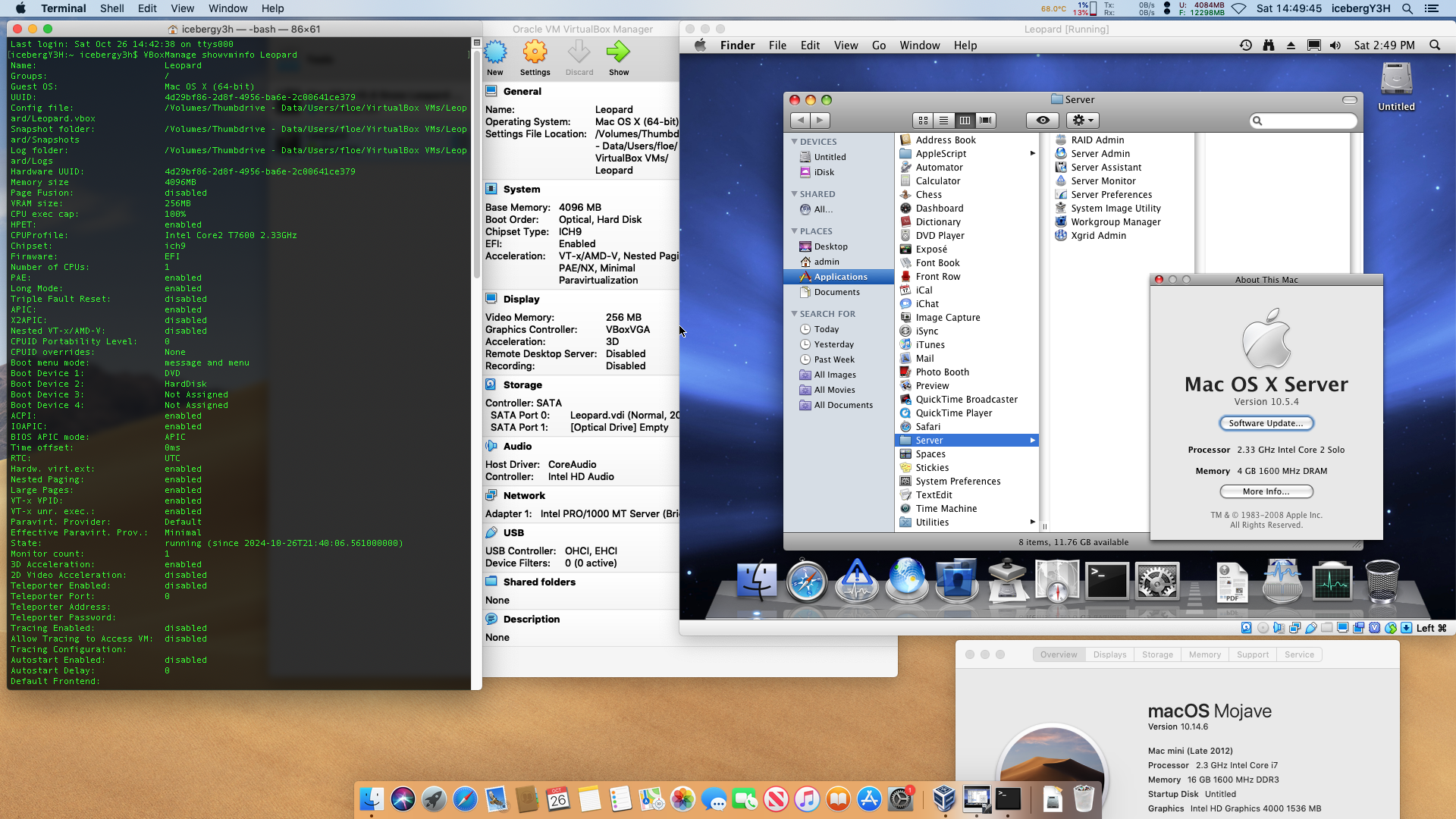Collapse the SEARCH FOR sidebar section

(x=794, y=314)
